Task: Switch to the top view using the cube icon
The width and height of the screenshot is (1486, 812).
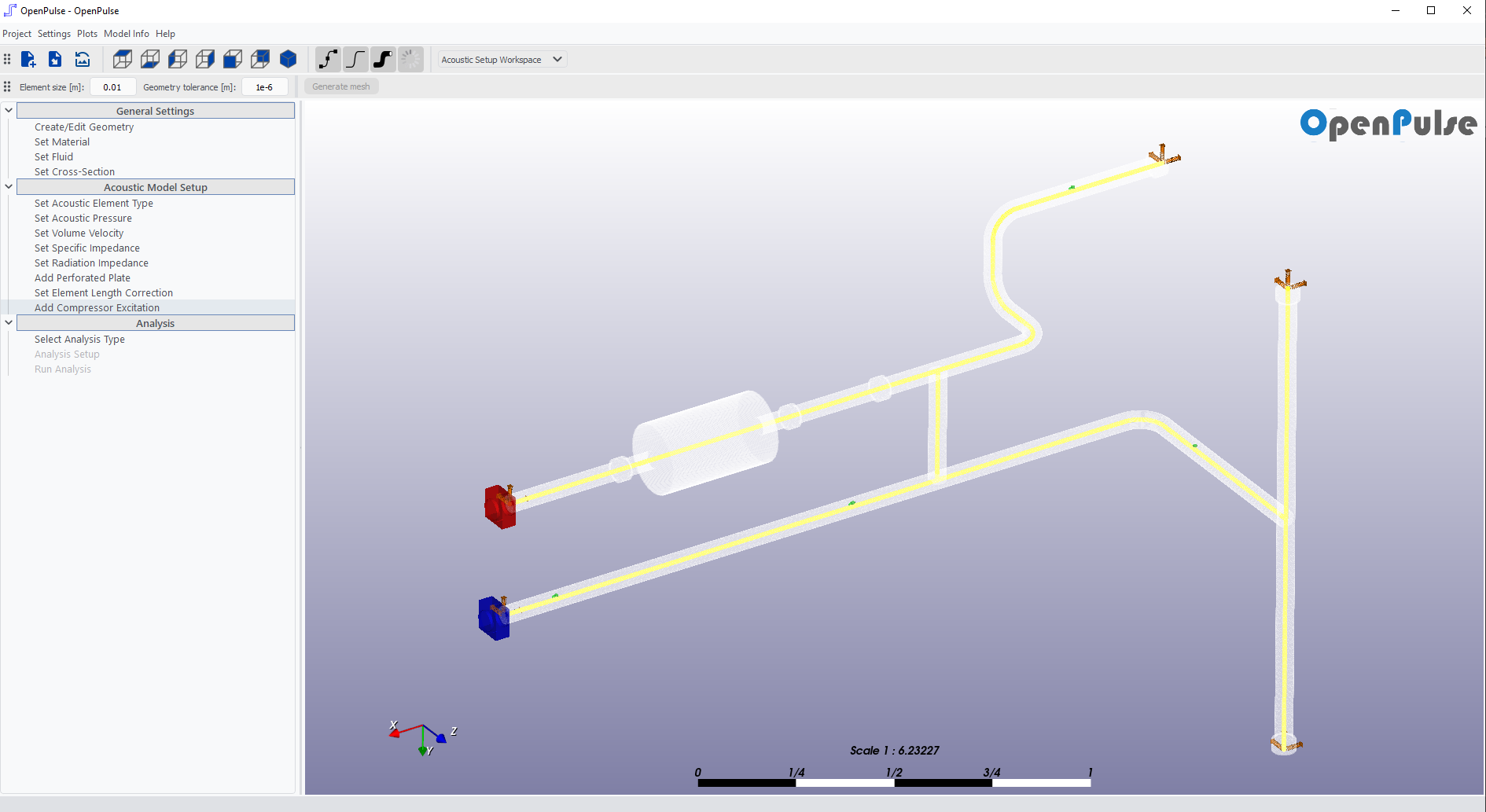Action: 122,59
